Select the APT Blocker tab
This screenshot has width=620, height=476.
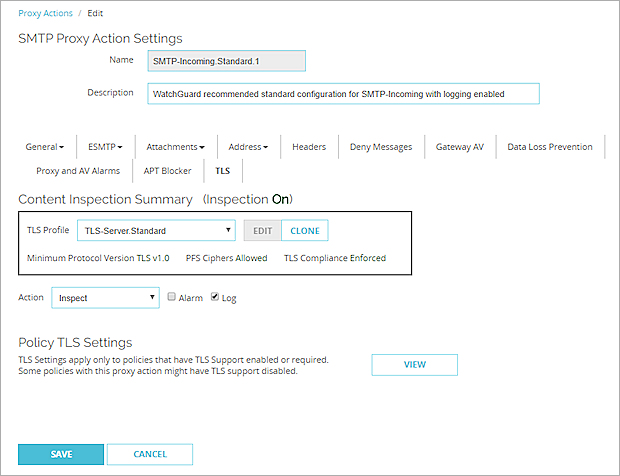167,171
